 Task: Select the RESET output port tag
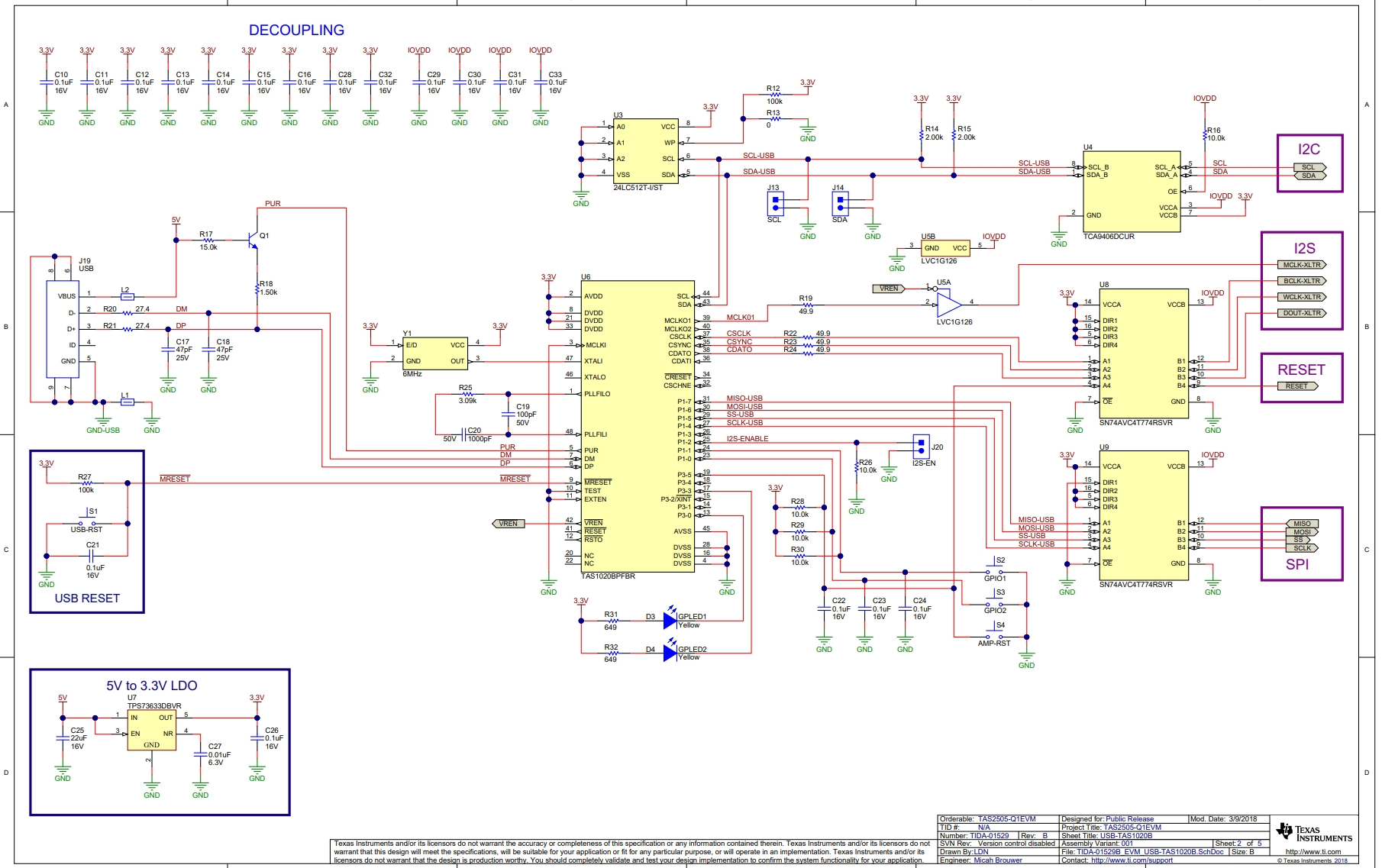(x=1297, y=386)
